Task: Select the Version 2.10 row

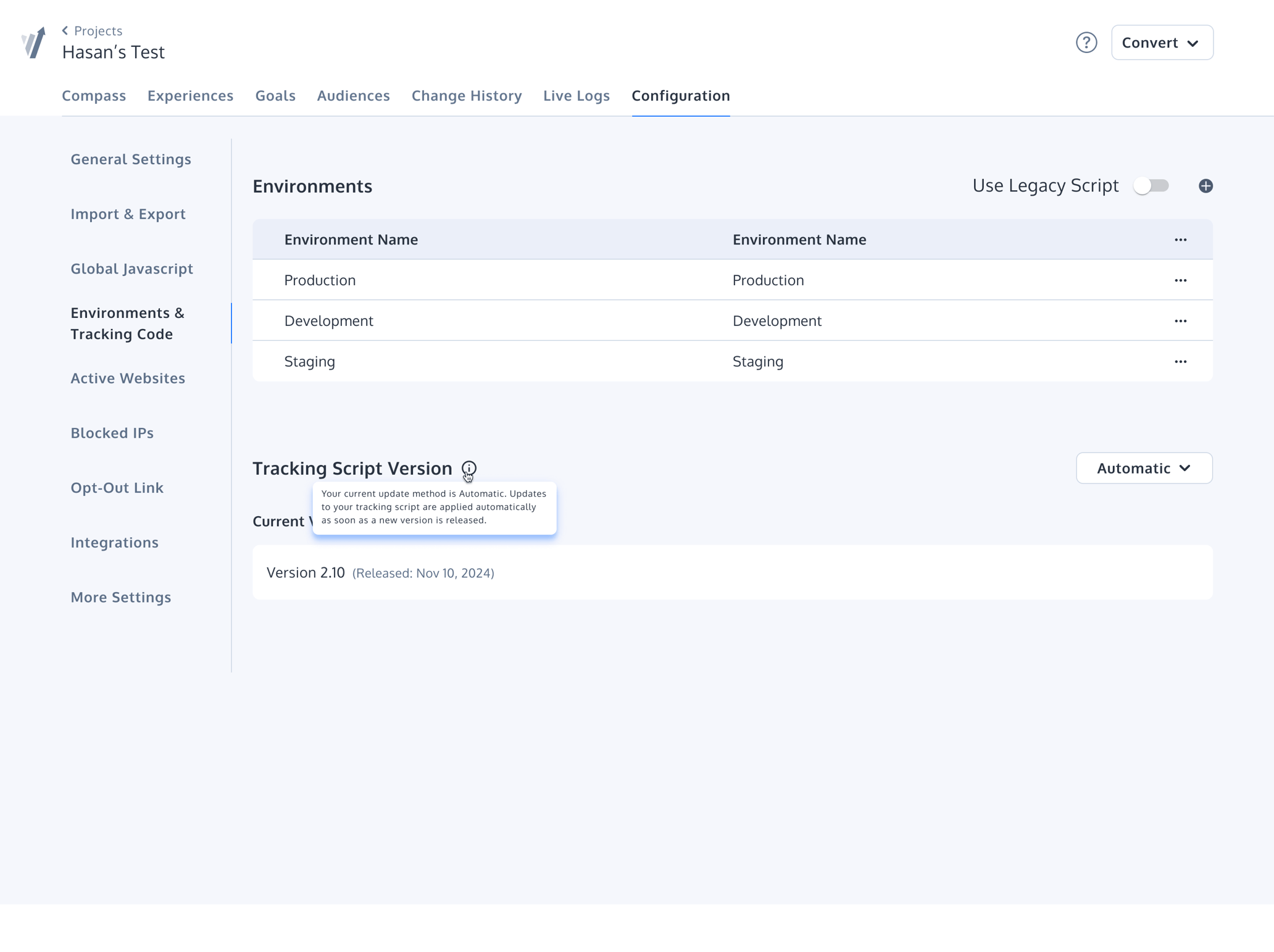Action: point(731,572)
